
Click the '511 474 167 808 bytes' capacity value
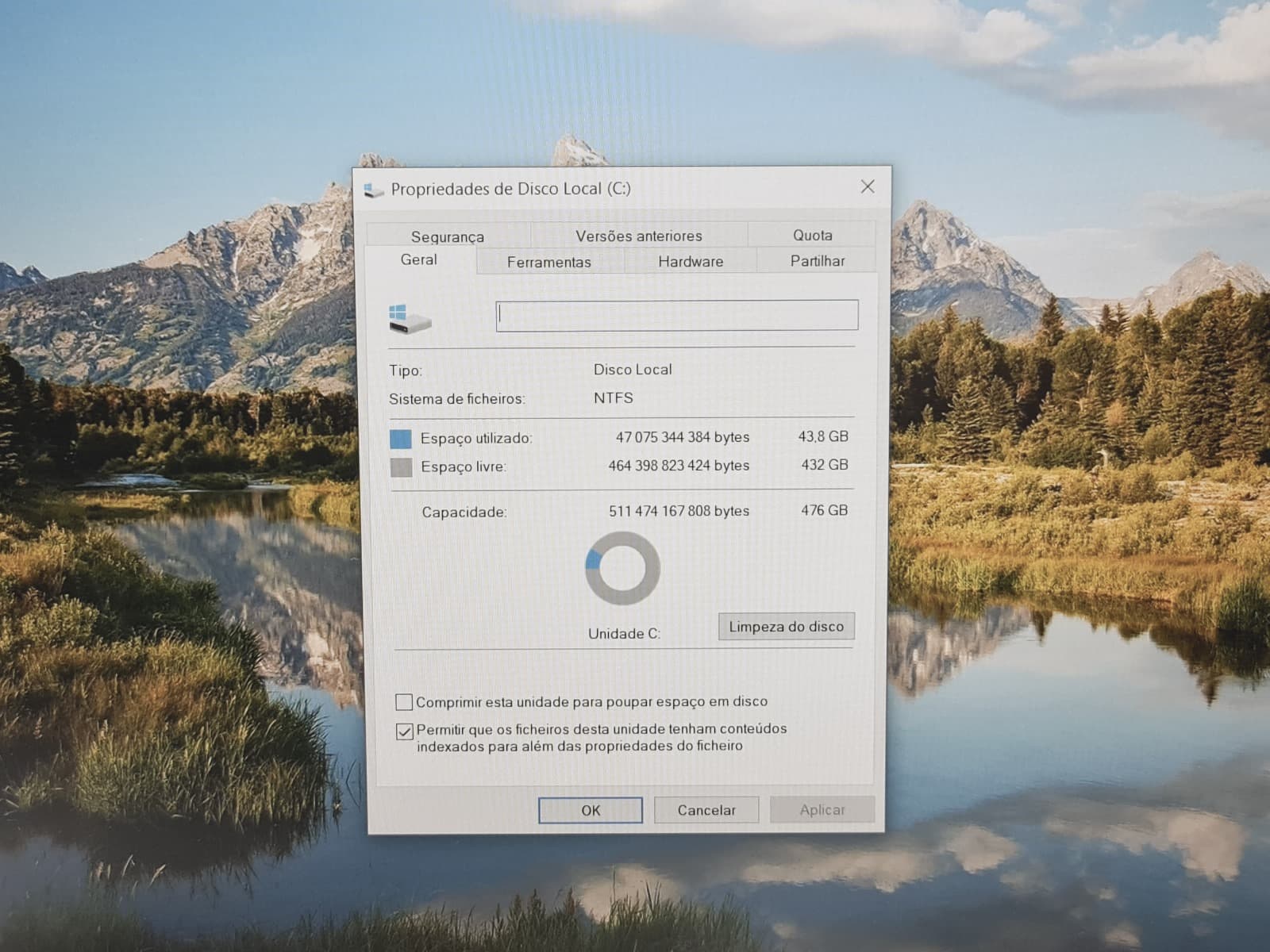click(679, 511)
